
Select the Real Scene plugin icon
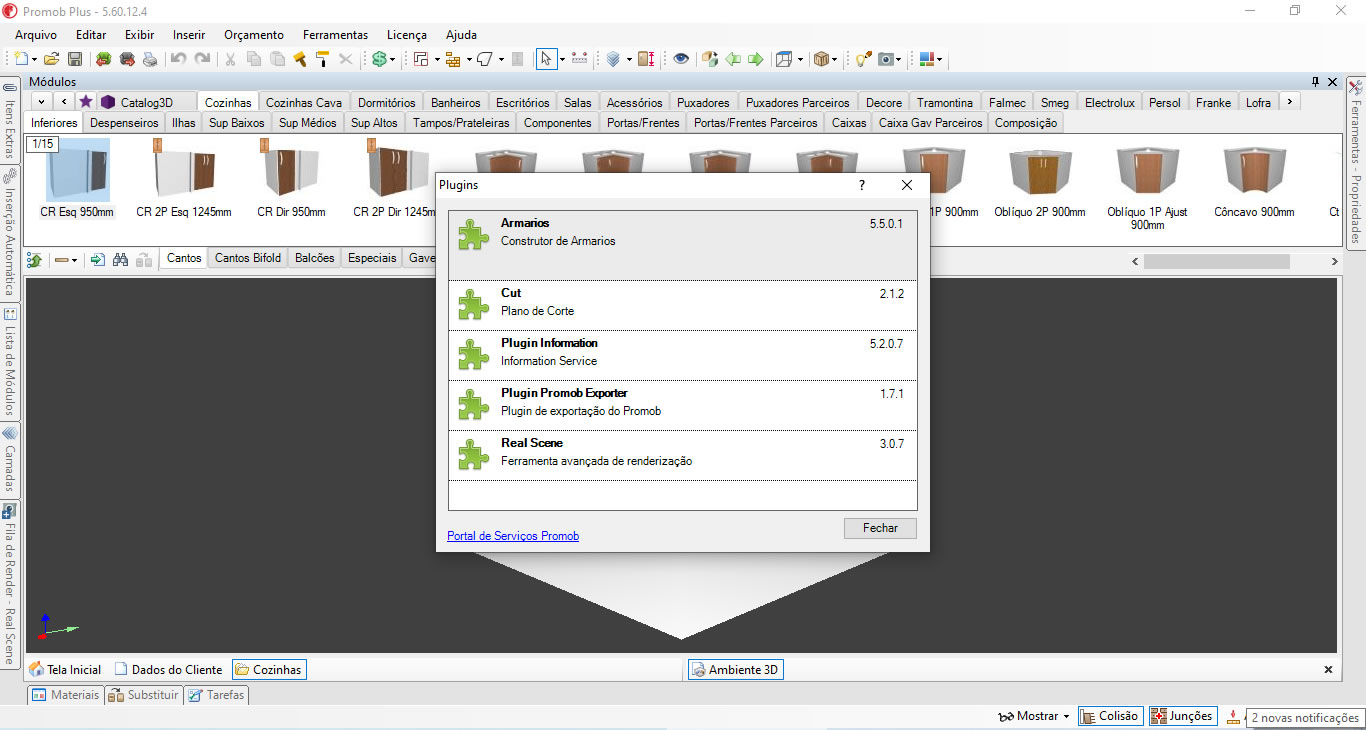pyautogui.click(x=473, y=454)
